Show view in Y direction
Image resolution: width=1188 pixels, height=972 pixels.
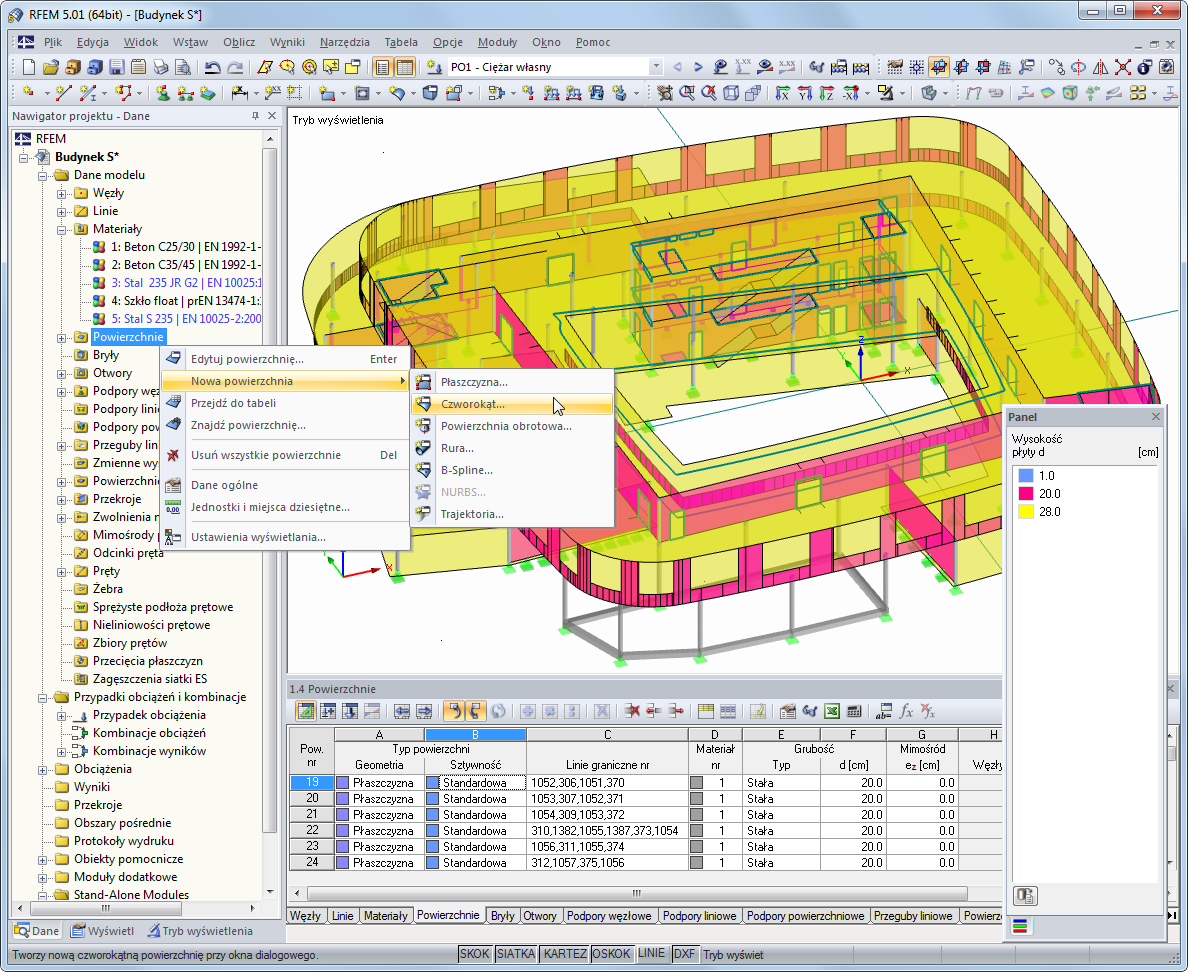[805, 93]
